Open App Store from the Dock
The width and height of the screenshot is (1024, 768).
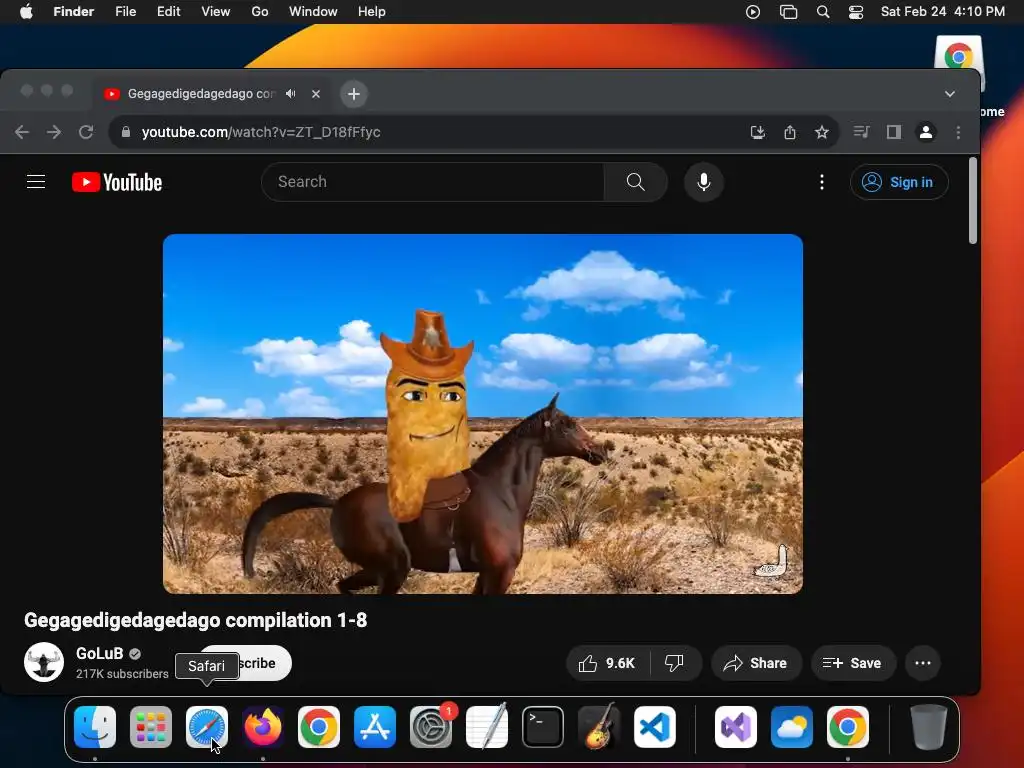pyautogui.click(x=375, y=727)
